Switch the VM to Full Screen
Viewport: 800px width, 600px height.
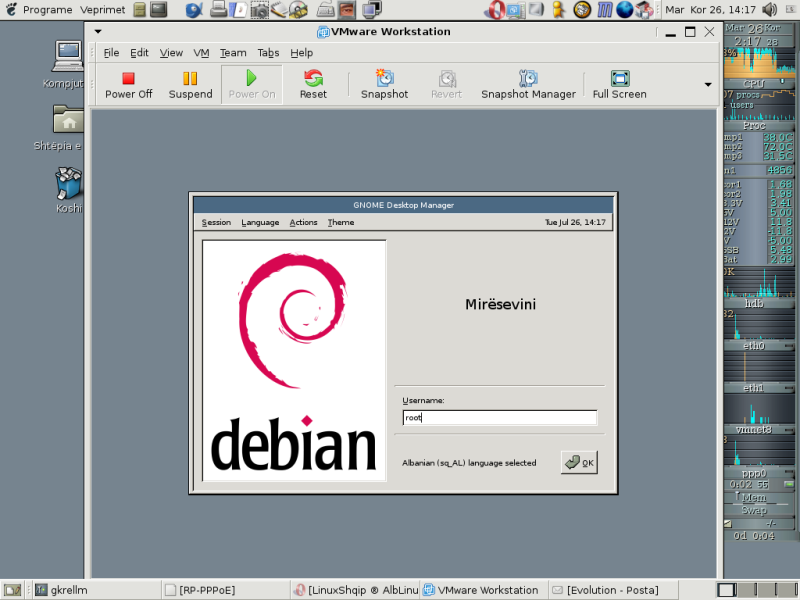(x=619, y=85)
